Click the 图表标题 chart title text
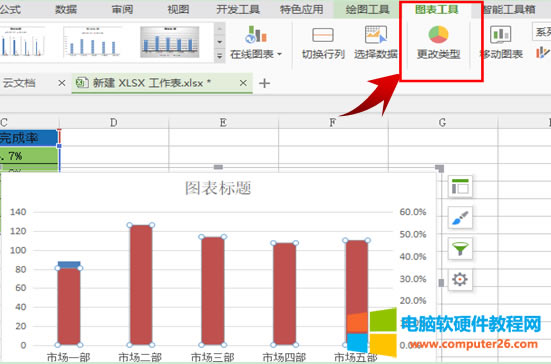Viewport: 551px width, 364px height. click(218, 188)
